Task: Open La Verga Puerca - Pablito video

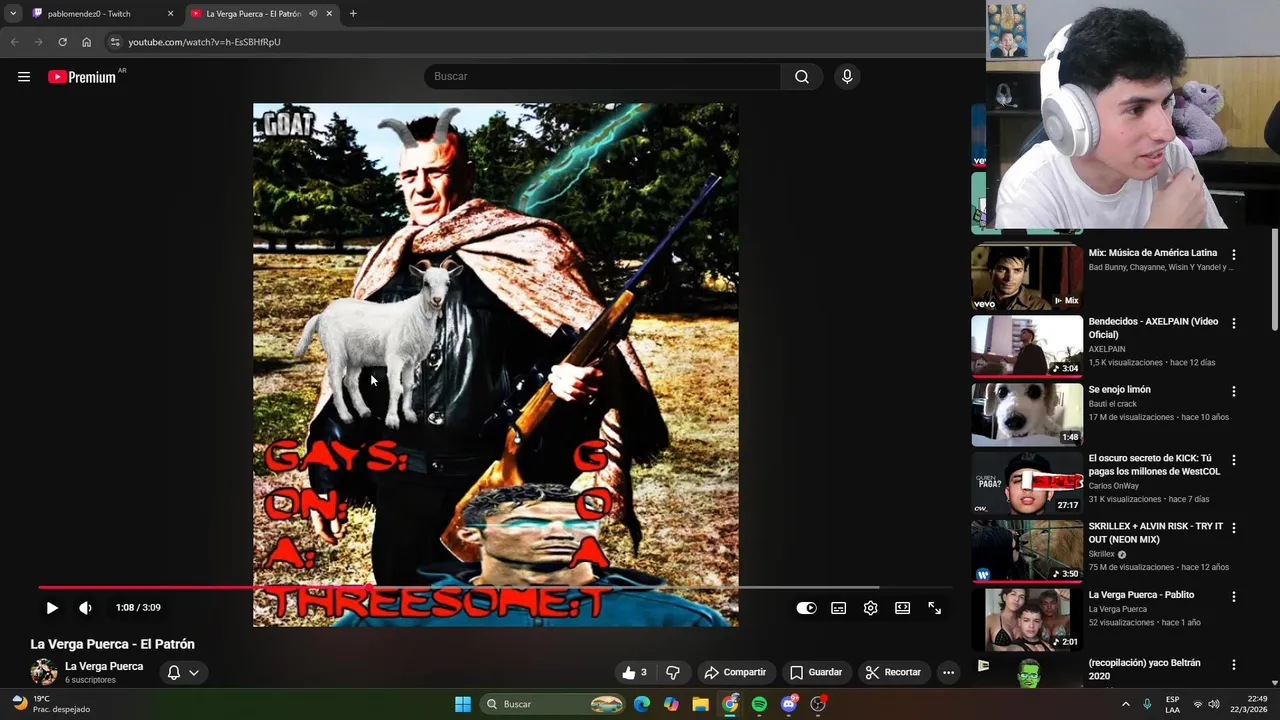Action: tap(1027, 619)
